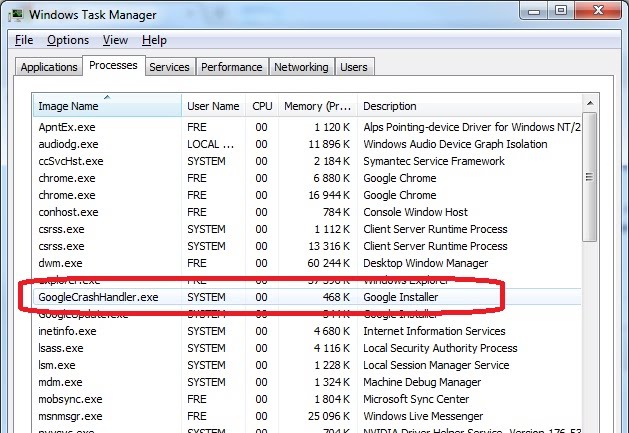Select the msnmsgr.exe process
The image size is (629, 433).
[x=307, y=416]
